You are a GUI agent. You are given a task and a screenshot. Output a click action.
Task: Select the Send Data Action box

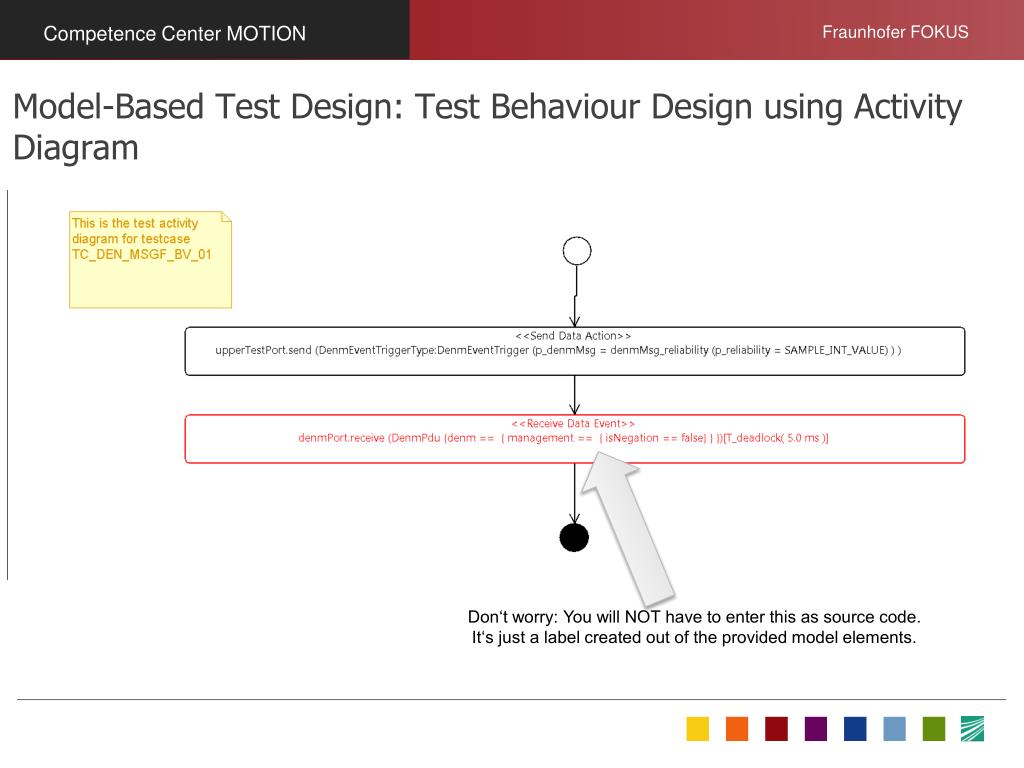(x=575, y=351)
